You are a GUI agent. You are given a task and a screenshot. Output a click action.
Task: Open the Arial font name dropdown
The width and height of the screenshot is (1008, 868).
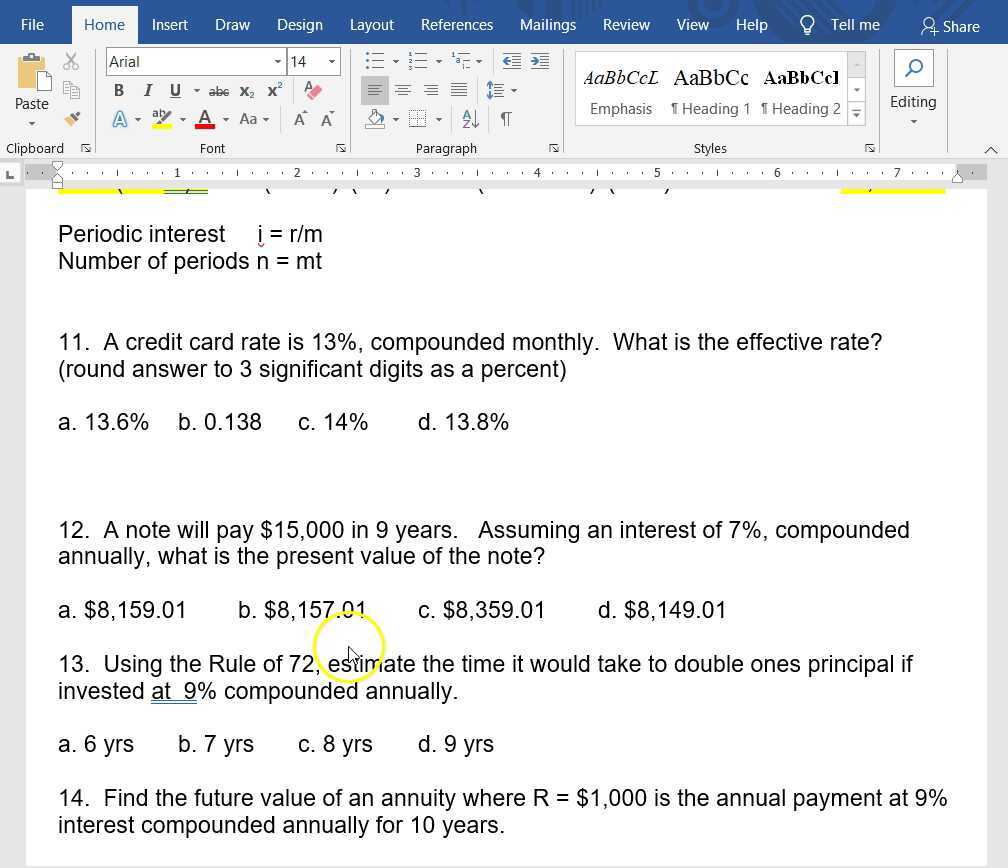[x=278, y=62]
